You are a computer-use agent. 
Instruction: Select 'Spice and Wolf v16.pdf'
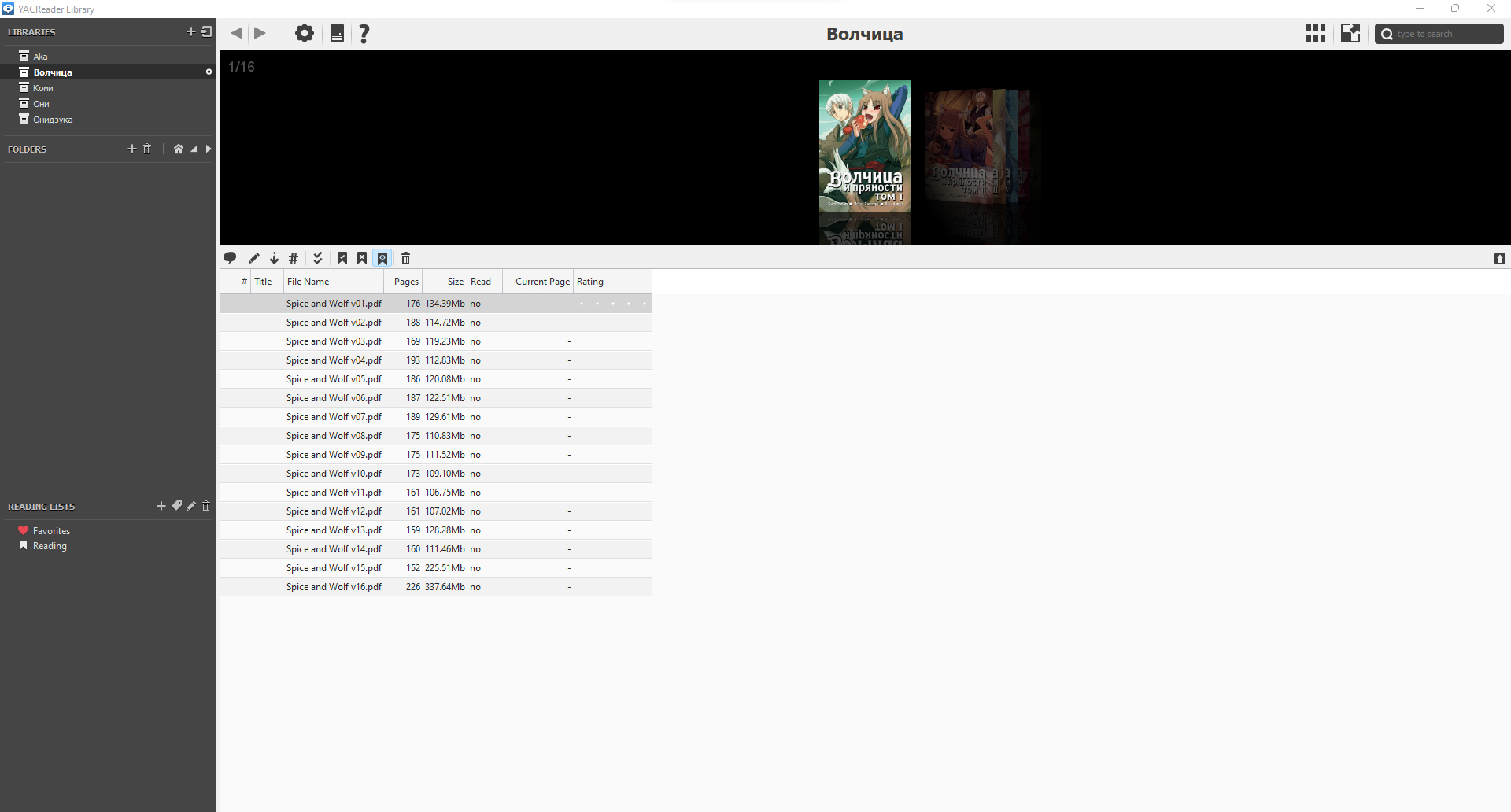[x=436, y=587]
